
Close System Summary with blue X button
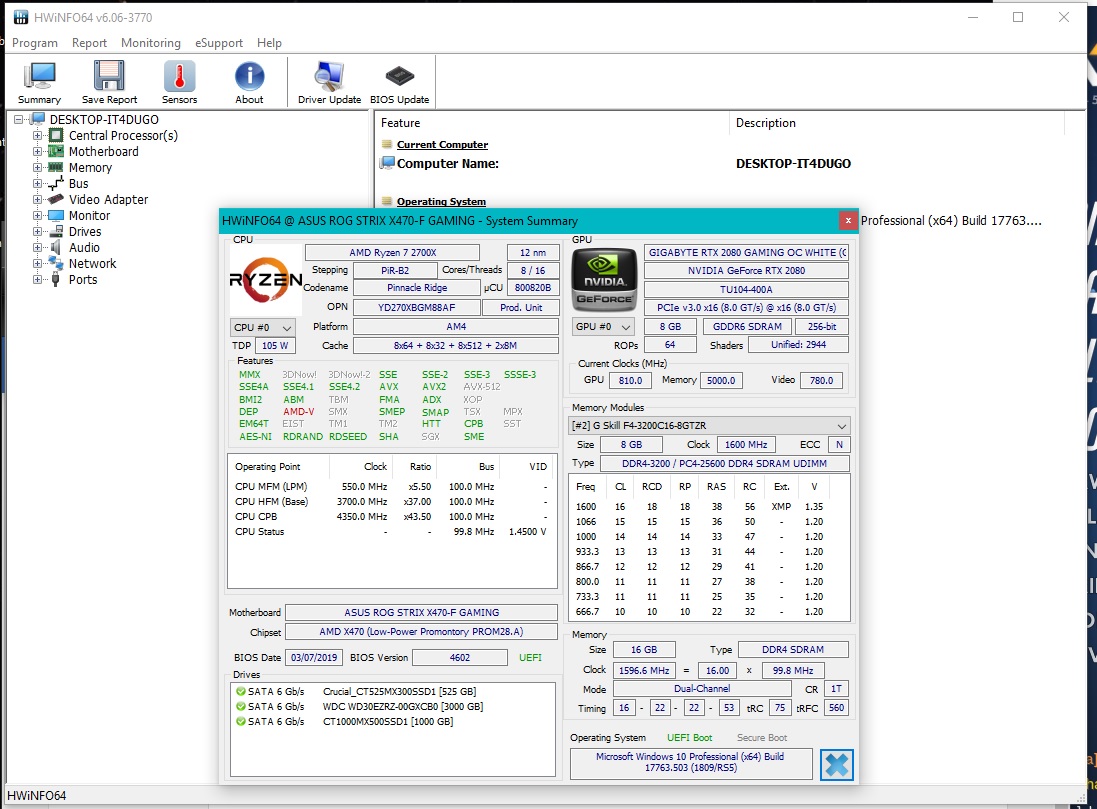point(836,764)
